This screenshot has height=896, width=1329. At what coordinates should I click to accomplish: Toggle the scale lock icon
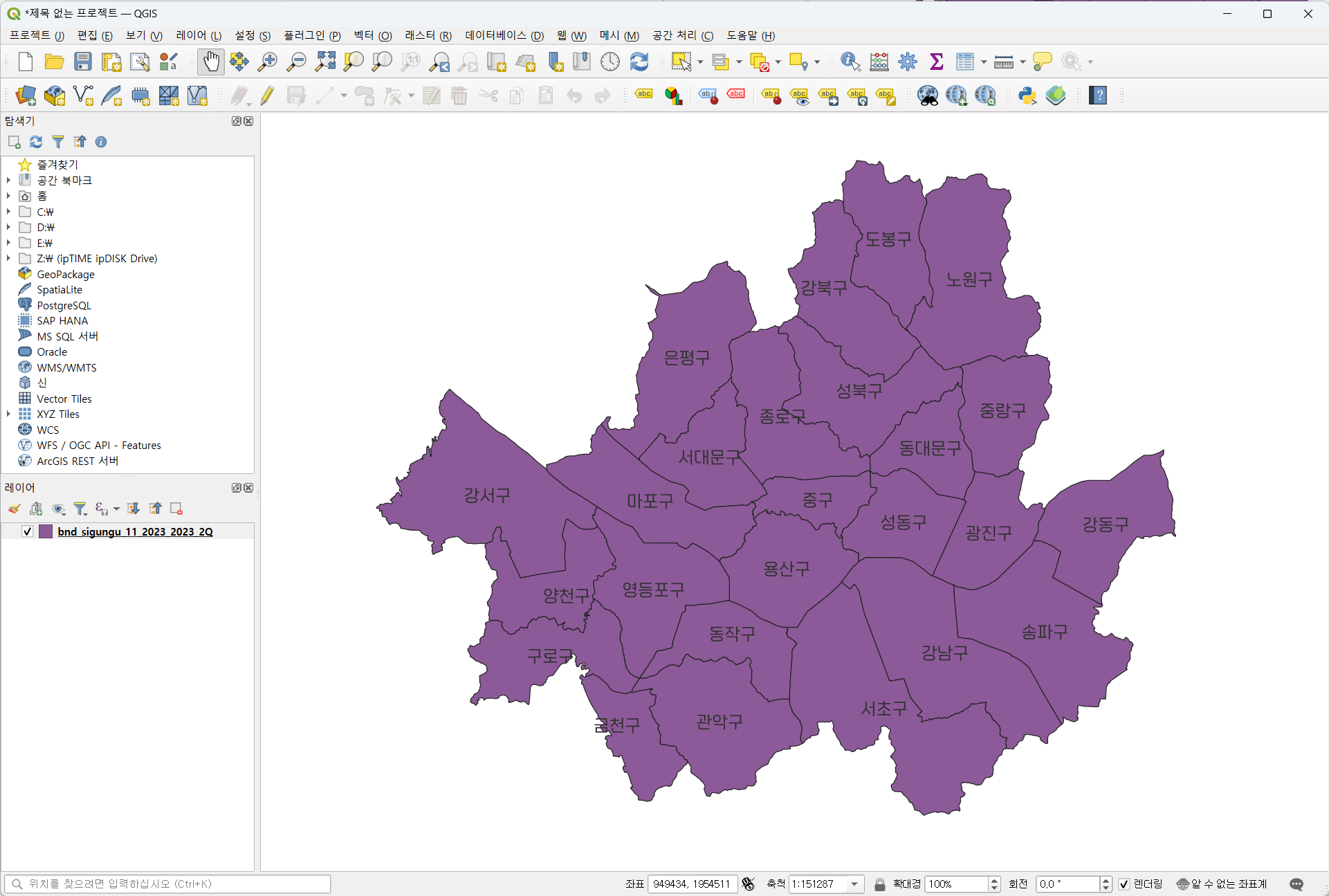[879, 884]
